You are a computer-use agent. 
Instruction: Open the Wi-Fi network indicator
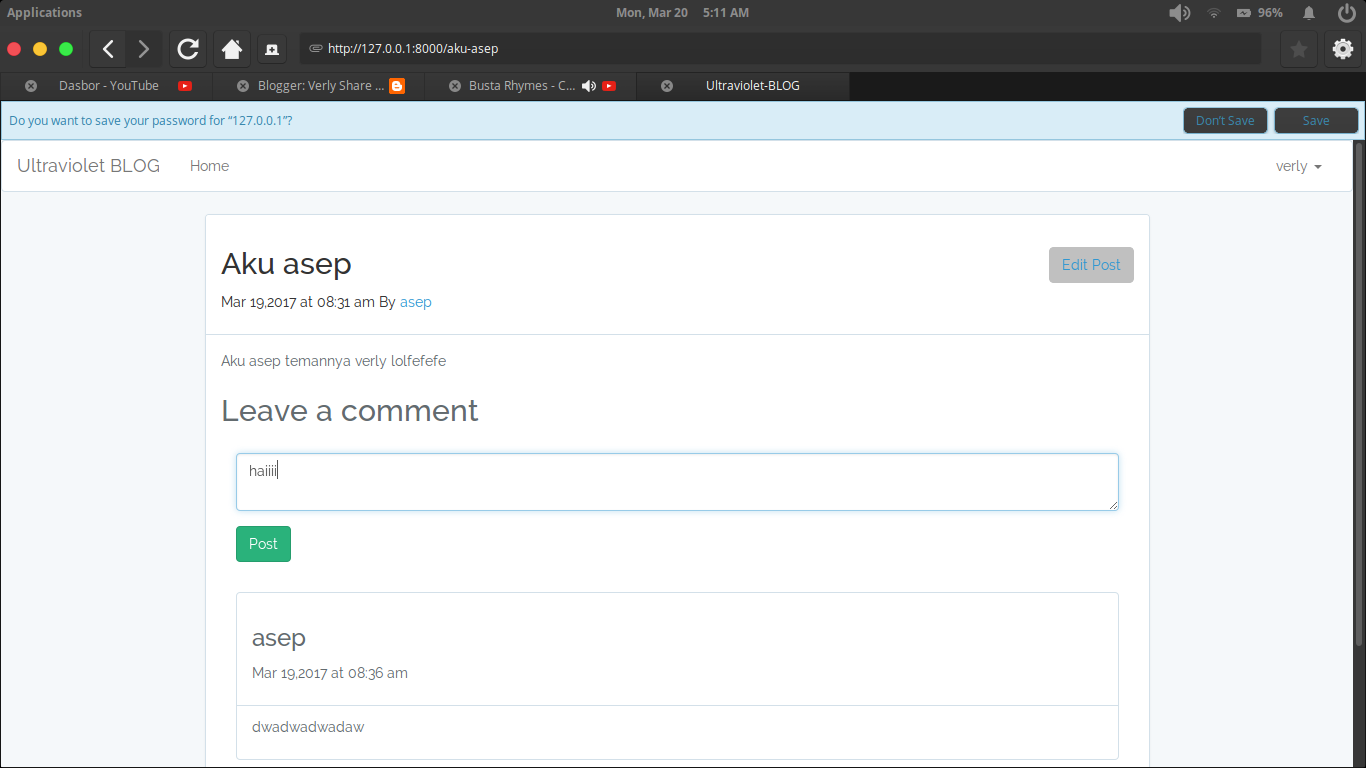coord(1214,13)
